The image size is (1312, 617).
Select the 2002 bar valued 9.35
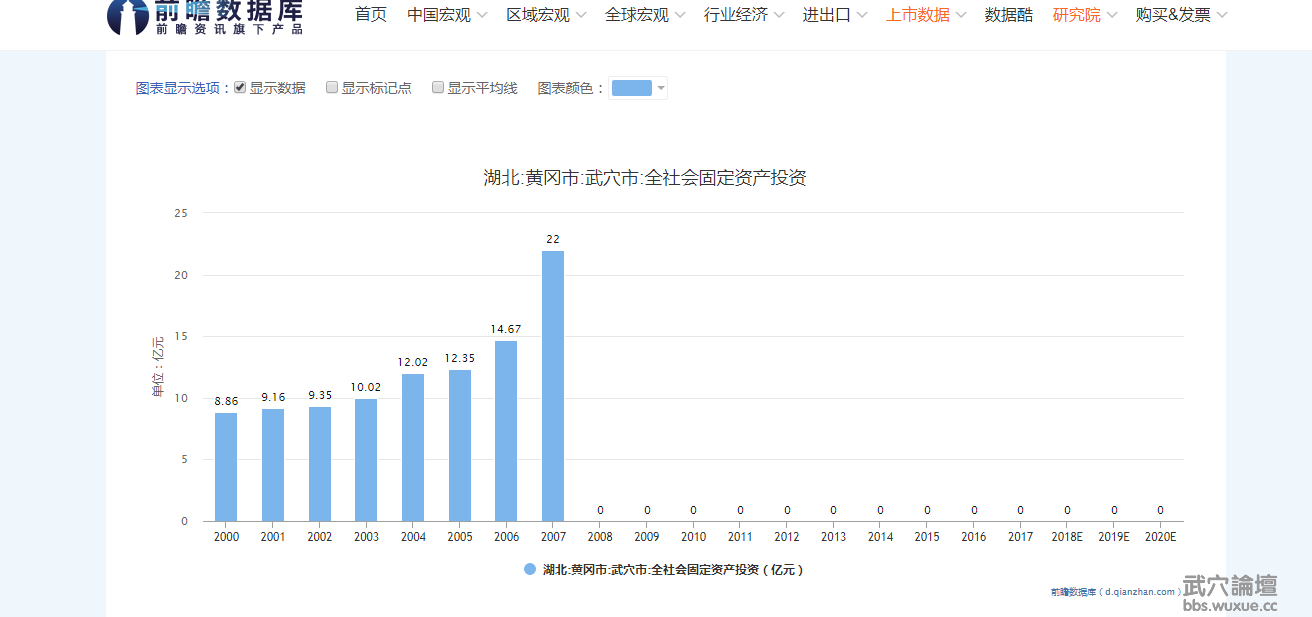click(320, 464)
